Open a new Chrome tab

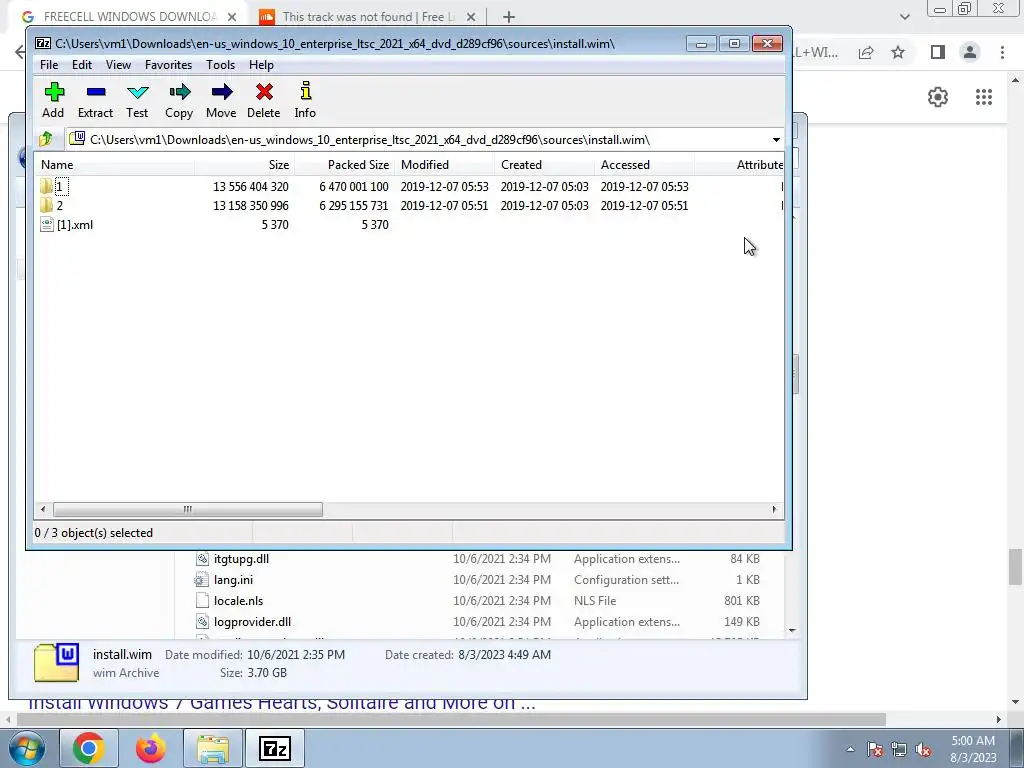pyautogui.click(x=509, y=17)
